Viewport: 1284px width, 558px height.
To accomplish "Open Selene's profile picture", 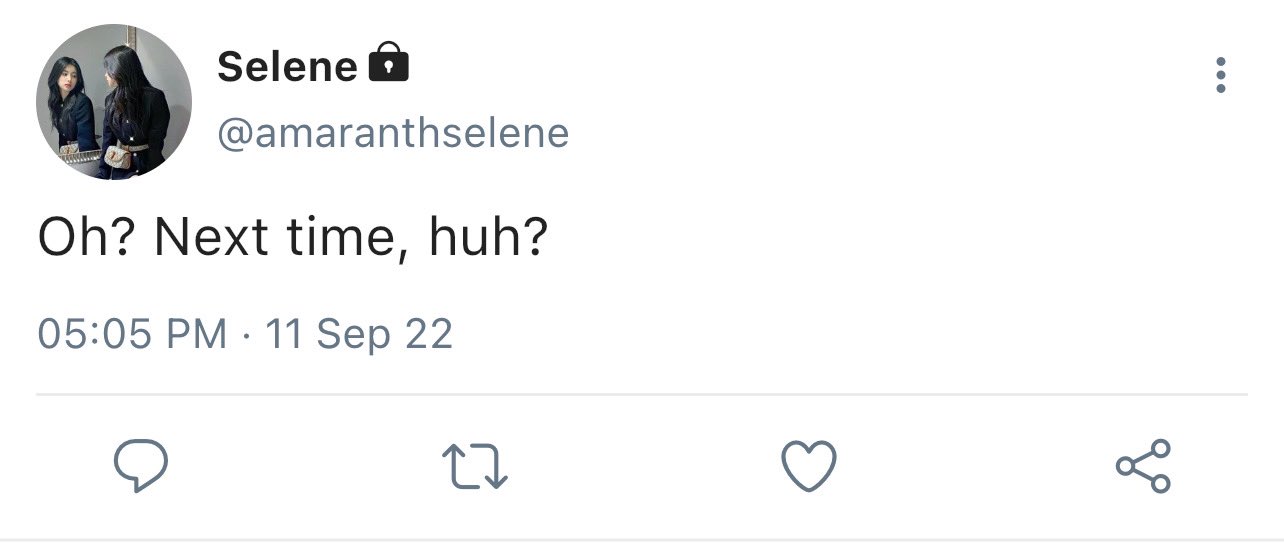I will point(113,102).
